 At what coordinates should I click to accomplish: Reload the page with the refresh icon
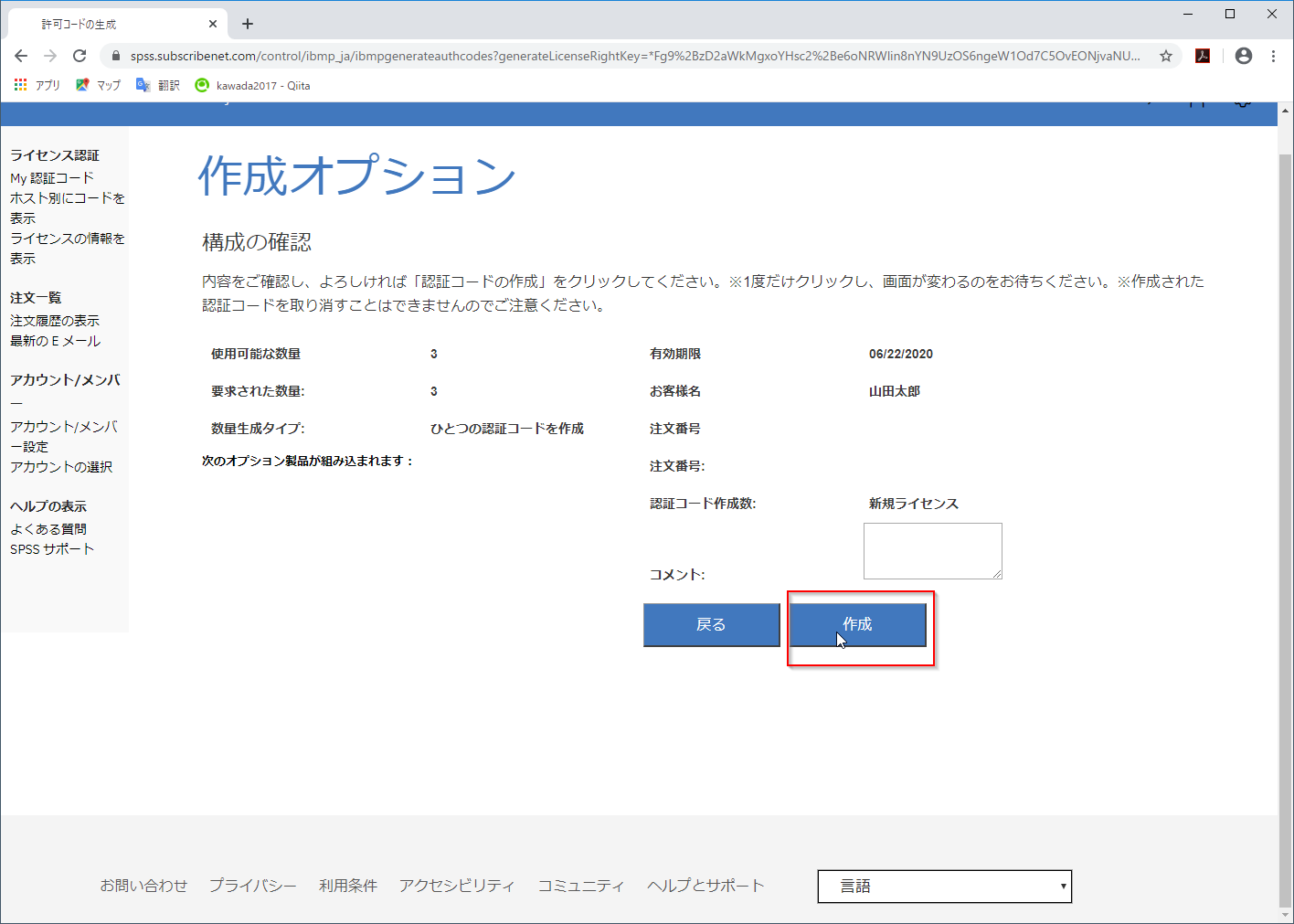(x=80, y=56)
